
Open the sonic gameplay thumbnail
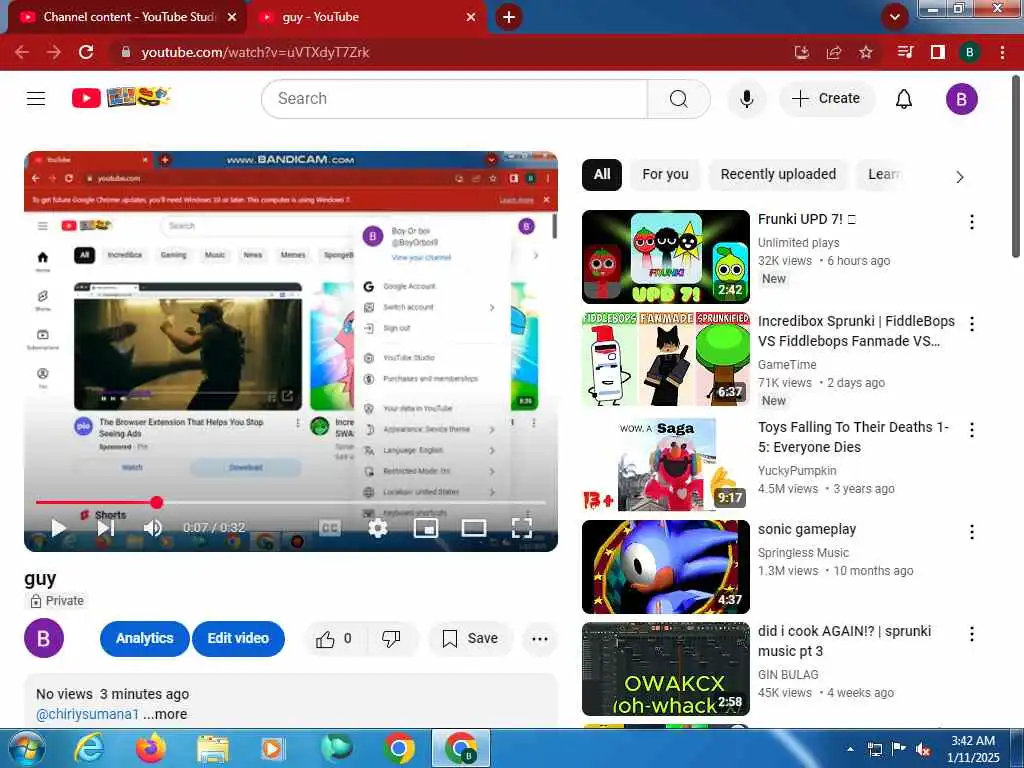pyautogui.click(x=665, y=567)
